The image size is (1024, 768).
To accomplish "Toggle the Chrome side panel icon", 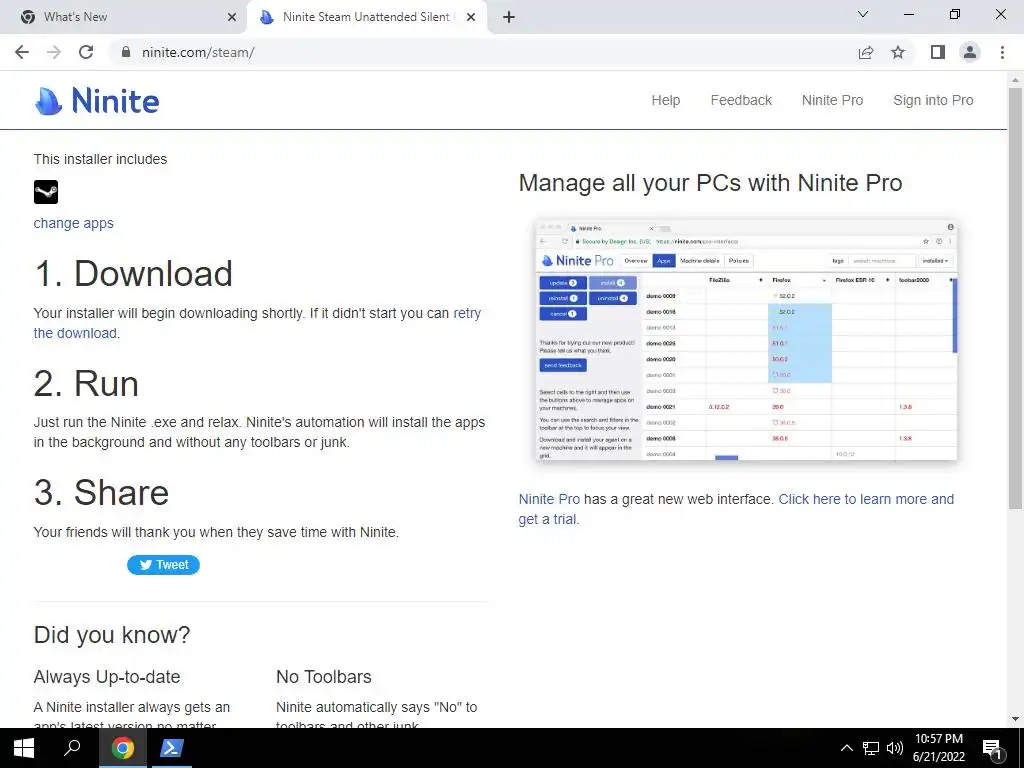I will [x=938, y=52].
